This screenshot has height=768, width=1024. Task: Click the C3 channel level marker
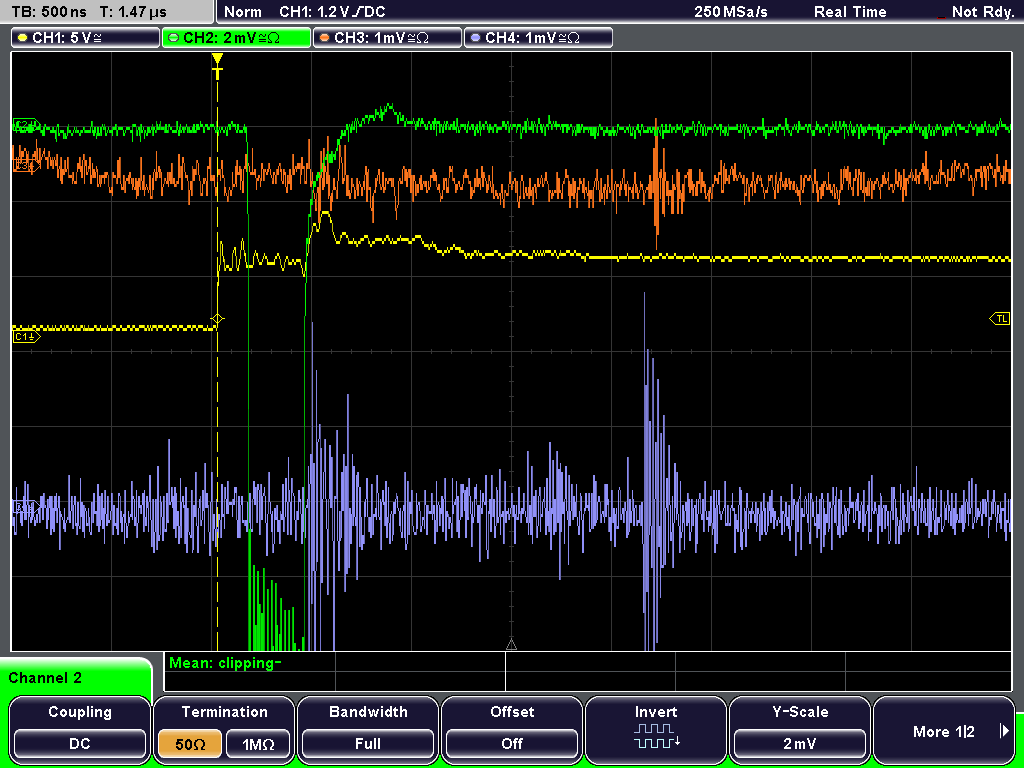pyautogui.click(x=26, y=167)
